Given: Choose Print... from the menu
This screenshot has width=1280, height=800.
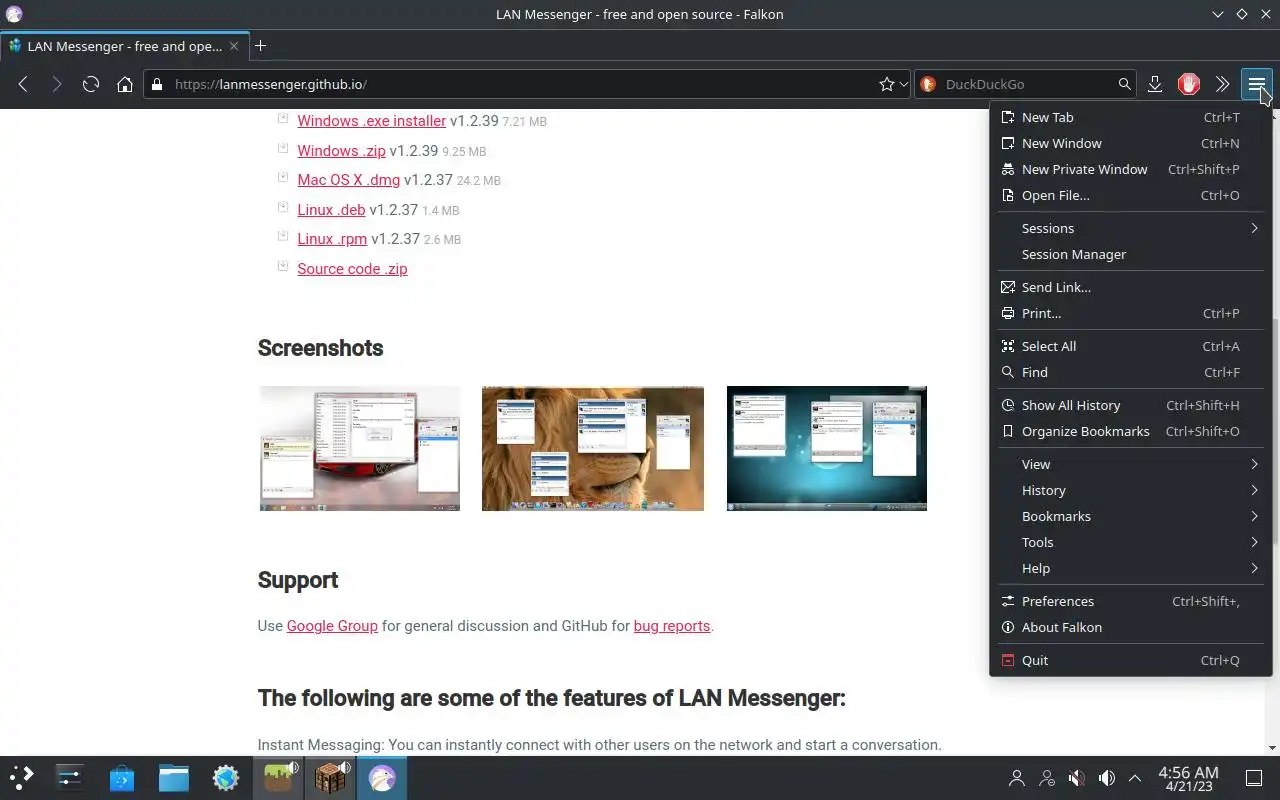Looking at the screenshot, I should tap(1130, 313).
